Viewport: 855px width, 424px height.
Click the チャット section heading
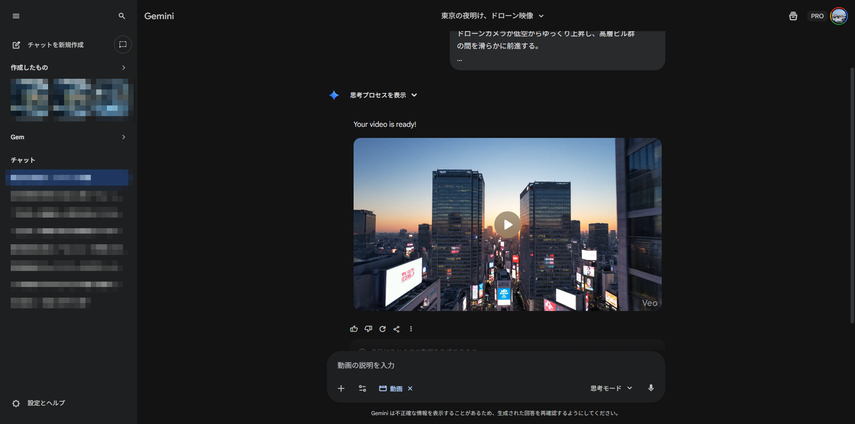(23, 160)
